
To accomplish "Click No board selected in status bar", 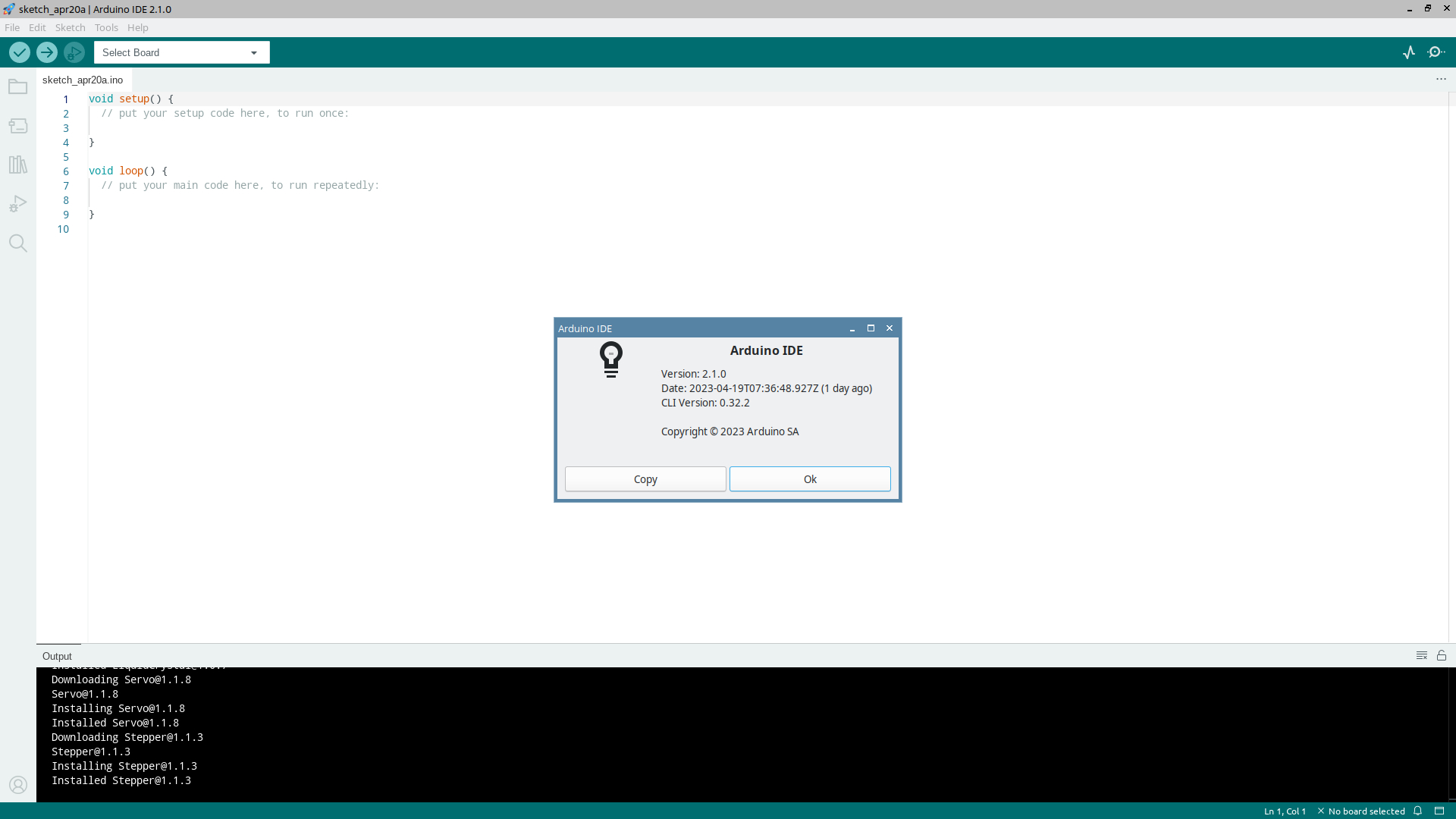I will (1361, 811).
